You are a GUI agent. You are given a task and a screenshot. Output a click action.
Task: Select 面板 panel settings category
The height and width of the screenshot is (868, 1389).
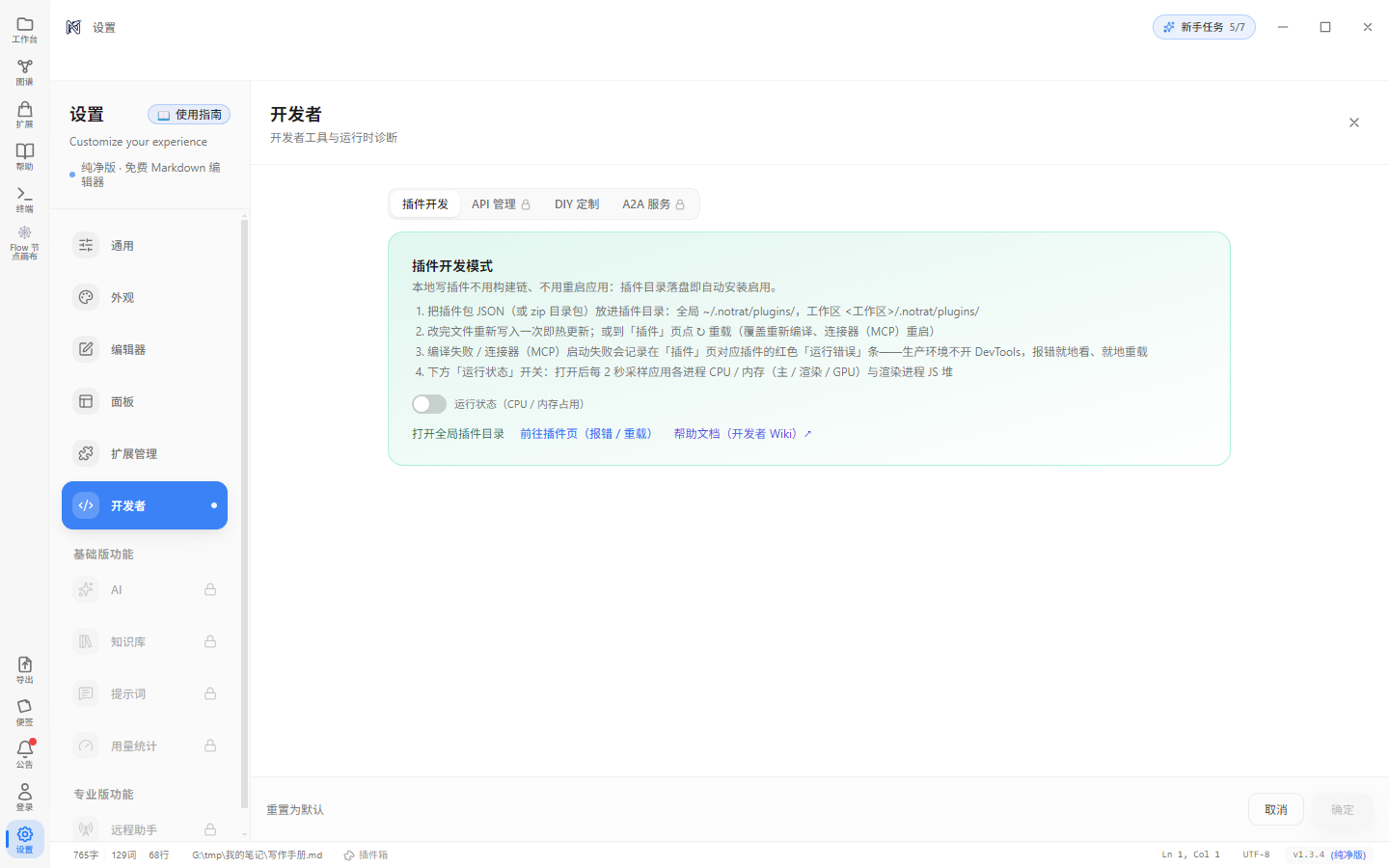click(x=145, y=401)
